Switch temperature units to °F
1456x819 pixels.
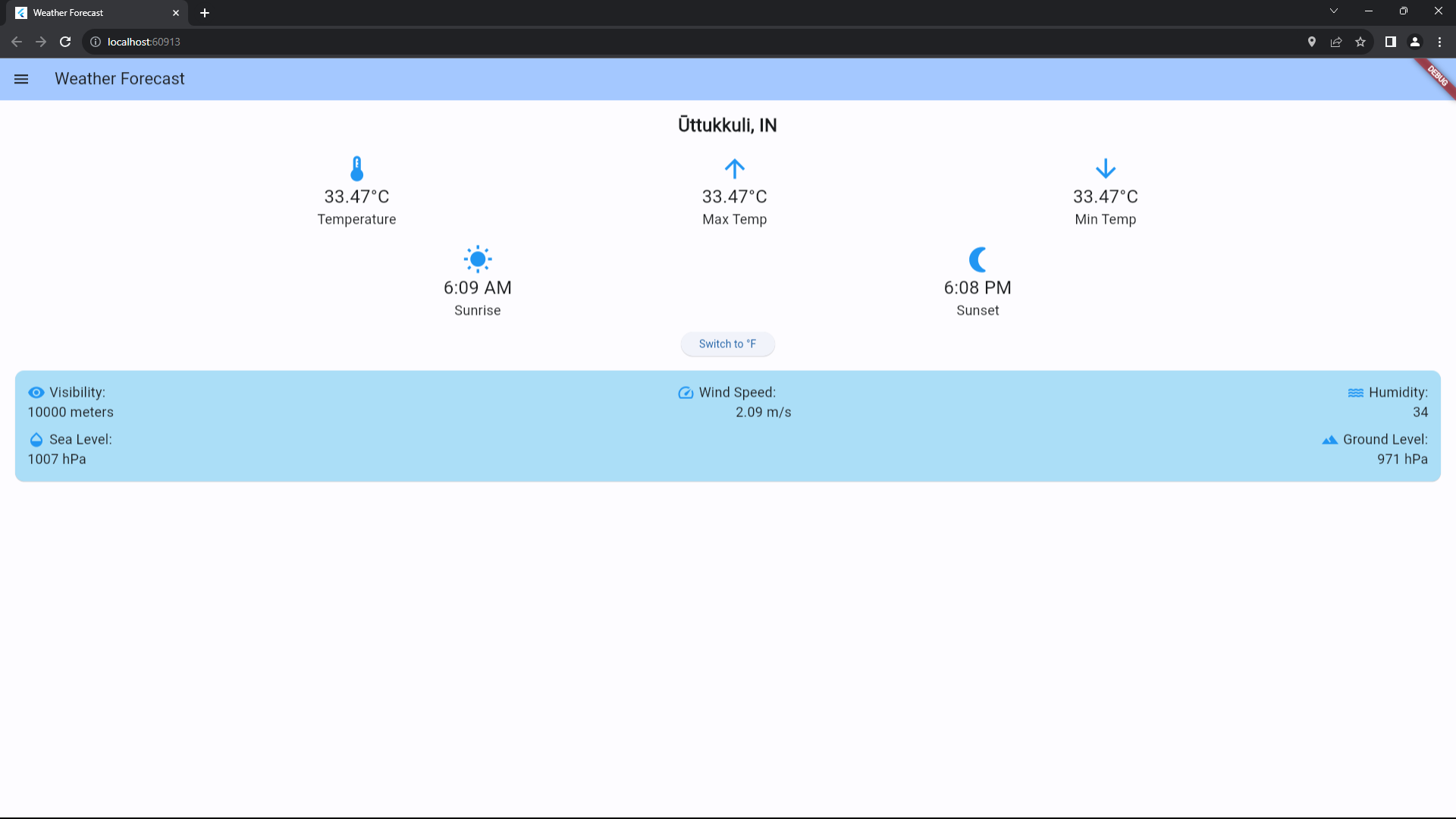[727, 344]
